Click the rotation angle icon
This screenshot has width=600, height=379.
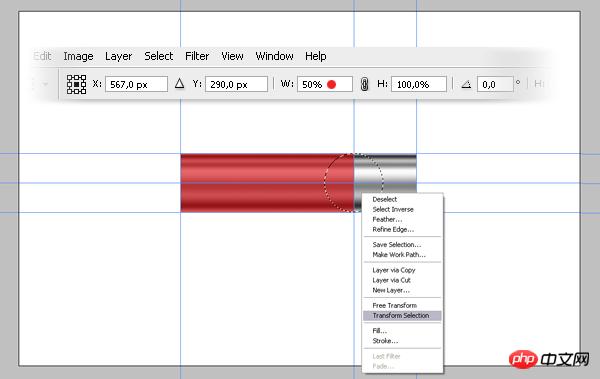466,84
